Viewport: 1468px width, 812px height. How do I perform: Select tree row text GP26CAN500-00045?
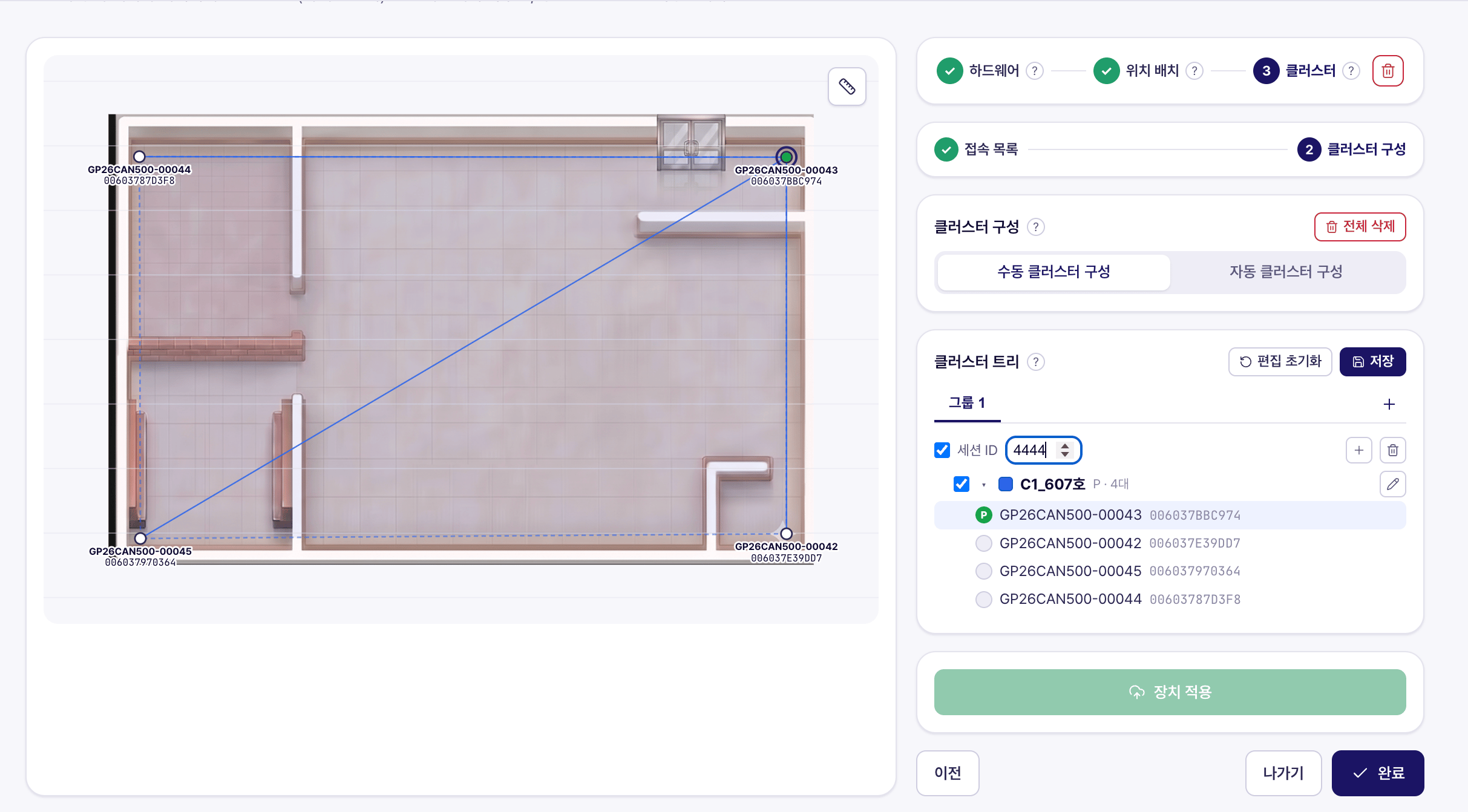point(1070,571)
